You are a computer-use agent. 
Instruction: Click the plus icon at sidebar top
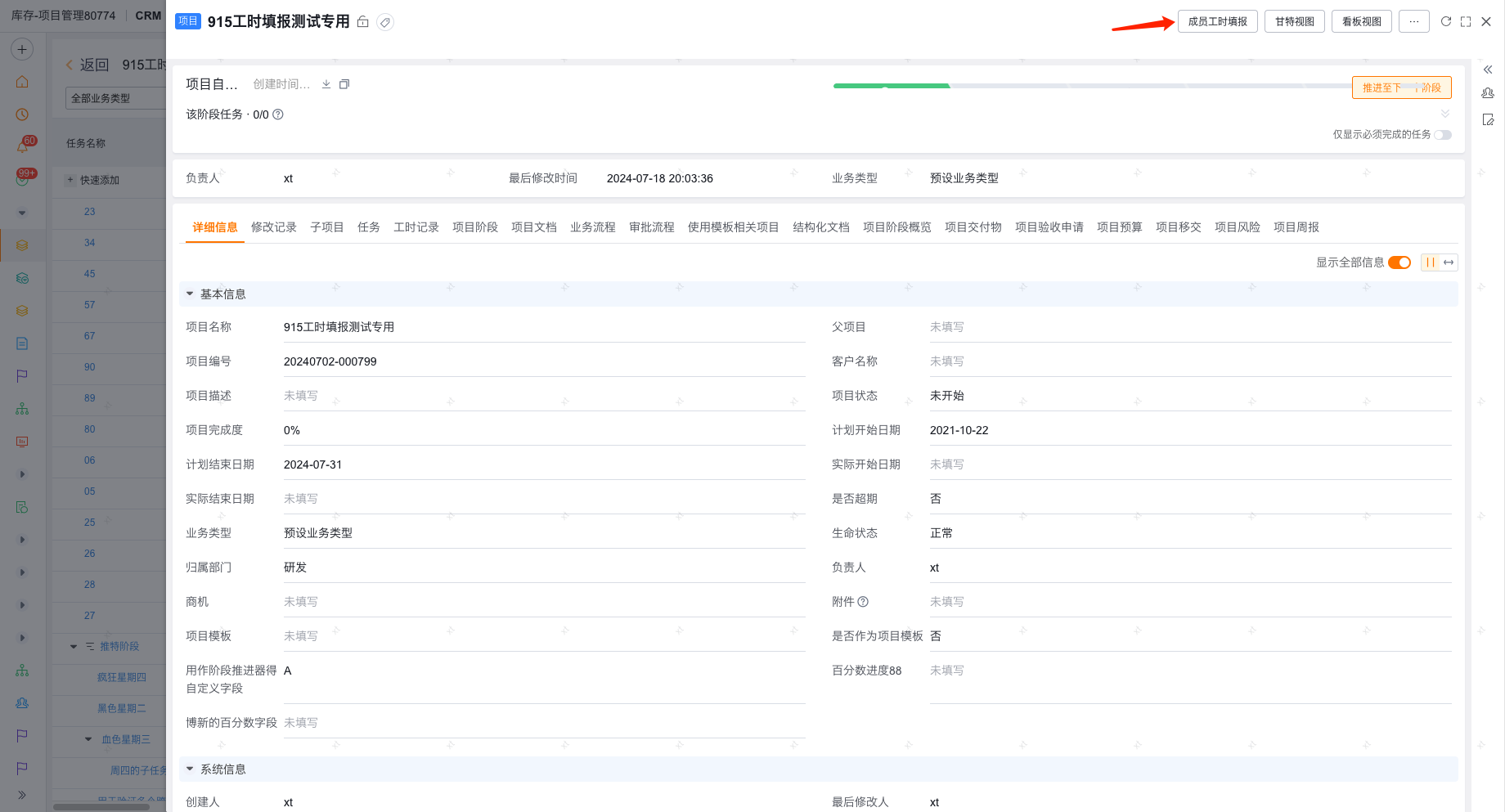tap(20, 49)
